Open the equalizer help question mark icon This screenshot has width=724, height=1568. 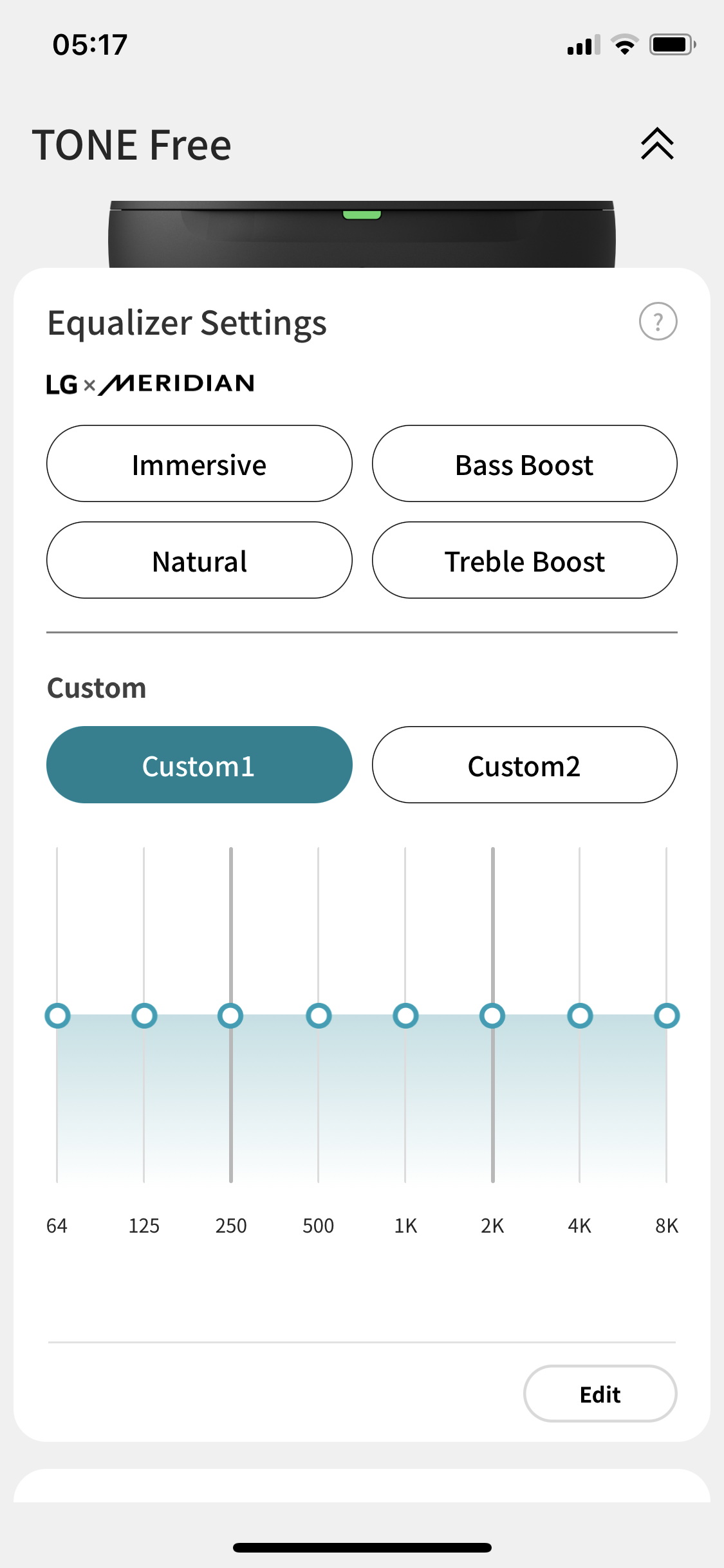pos(658,321)
